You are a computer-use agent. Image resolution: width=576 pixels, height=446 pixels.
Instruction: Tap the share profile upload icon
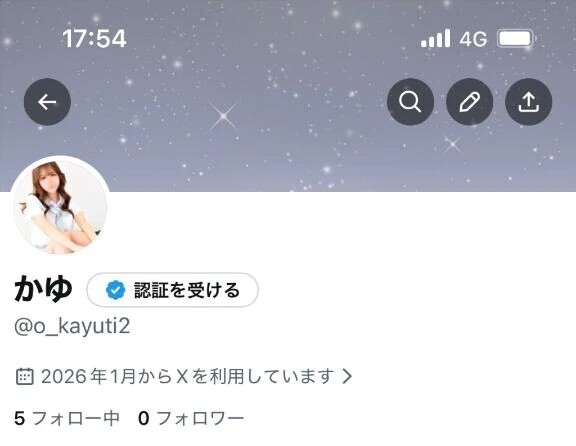point(528,102)
